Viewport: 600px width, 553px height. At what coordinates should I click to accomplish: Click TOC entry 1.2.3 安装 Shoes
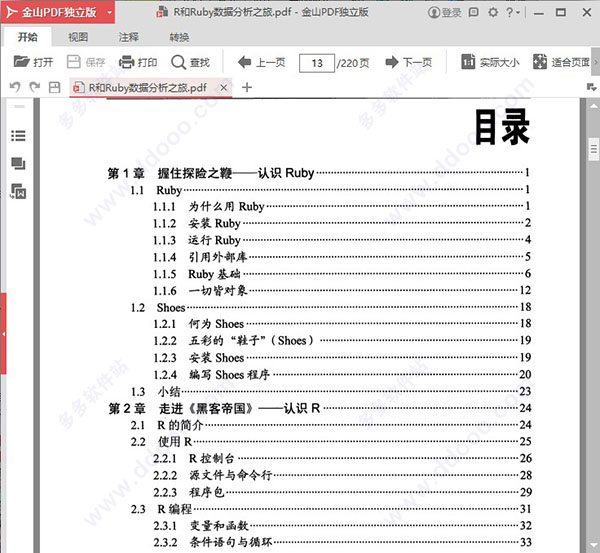click(x=341, y=357)
